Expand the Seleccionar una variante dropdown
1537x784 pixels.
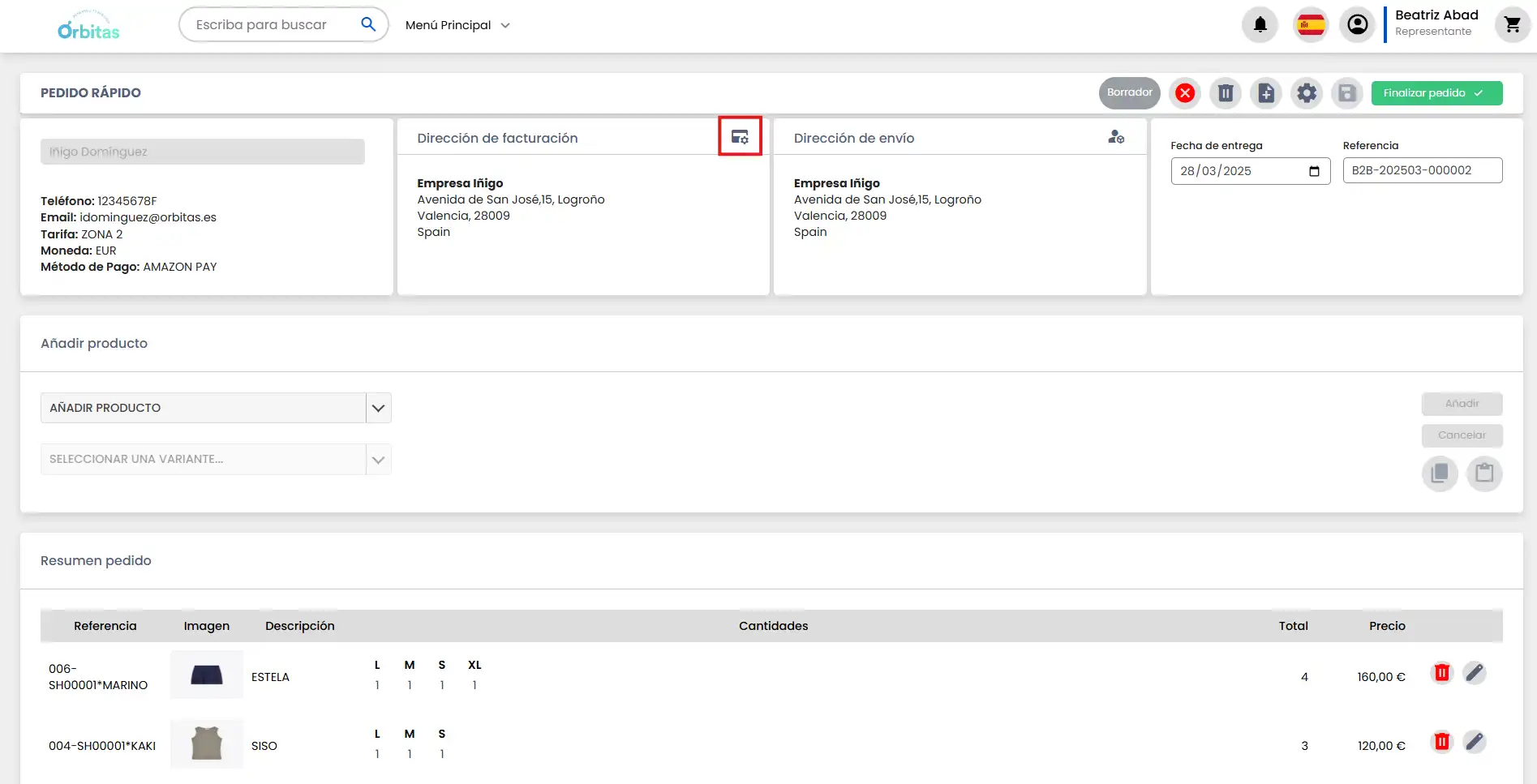[x=378, y=460]
